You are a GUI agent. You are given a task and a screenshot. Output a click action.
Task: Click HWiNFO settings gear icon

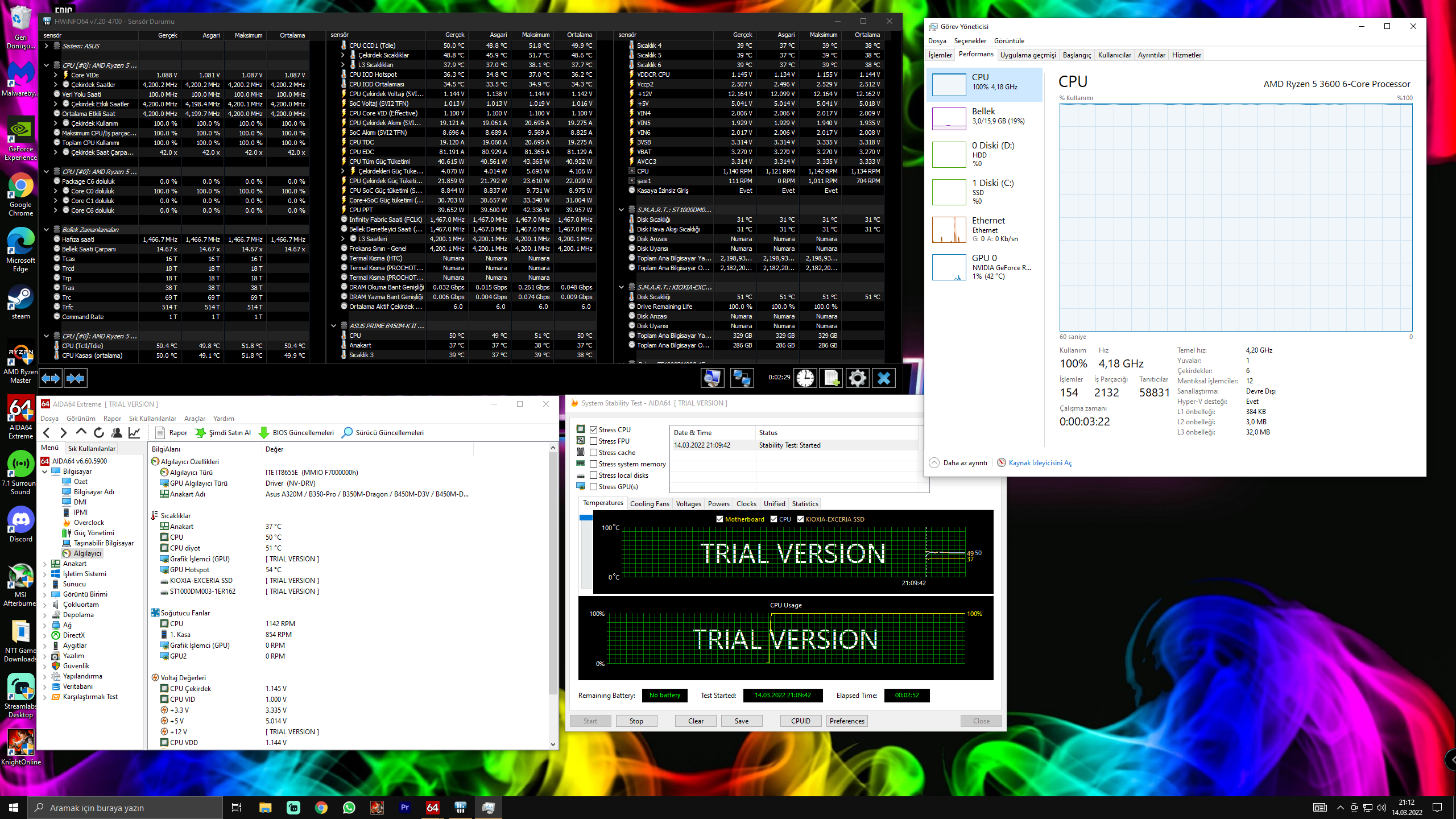click(x=857, y=378)
